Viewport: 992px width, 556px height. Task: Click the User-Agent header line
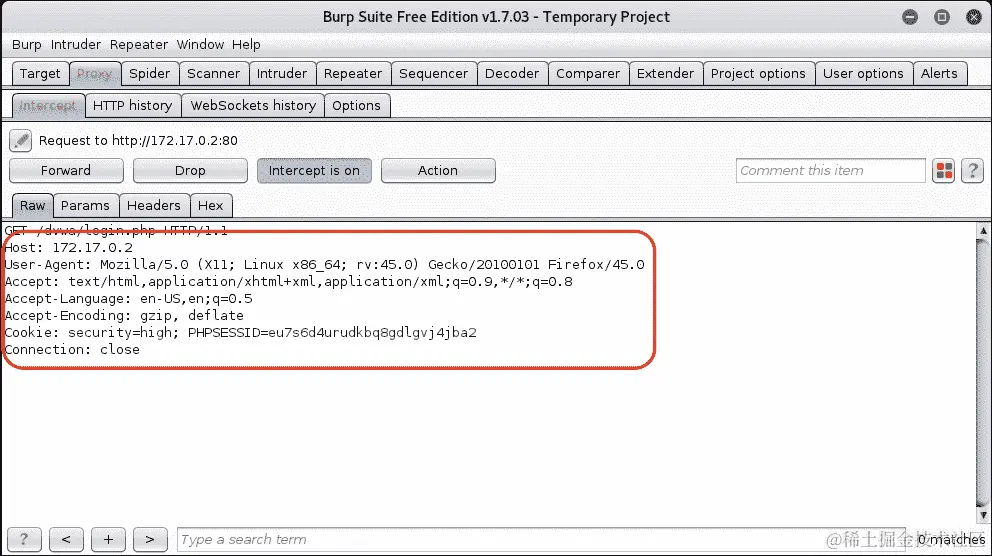point(325,264)
